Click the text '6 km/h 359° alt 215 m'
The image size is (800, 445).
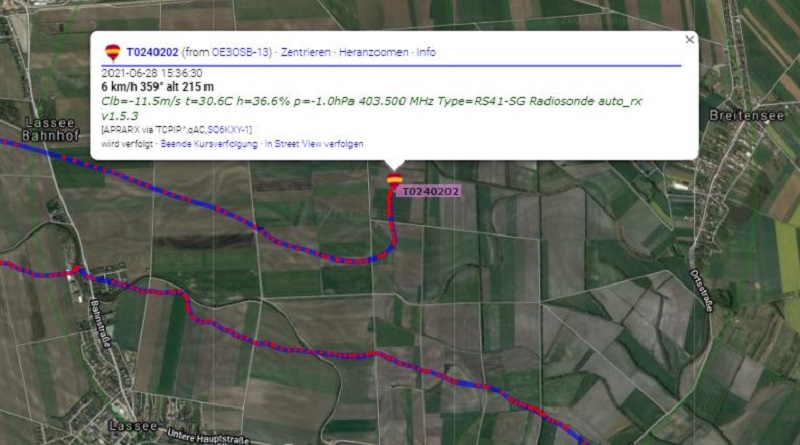(x=158, y=87)
